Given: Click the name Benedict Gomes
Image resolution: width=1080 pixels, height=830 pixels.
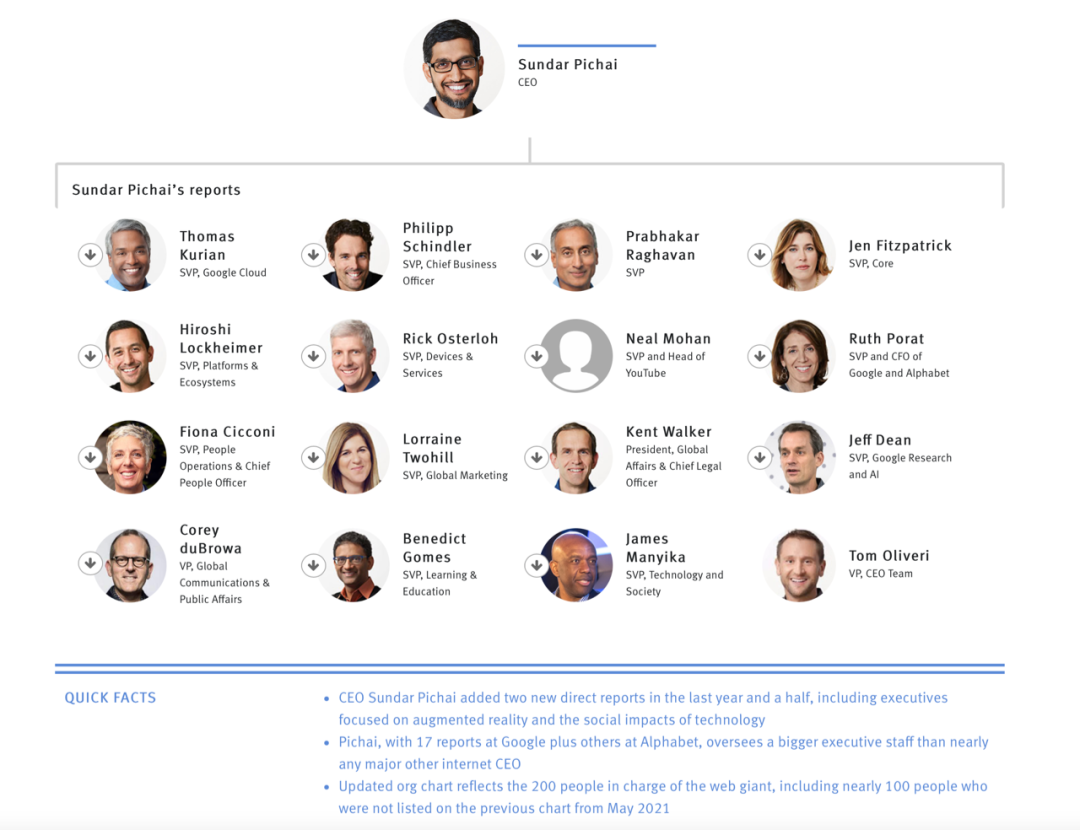Looking at the screenshot, I should 434,548.
